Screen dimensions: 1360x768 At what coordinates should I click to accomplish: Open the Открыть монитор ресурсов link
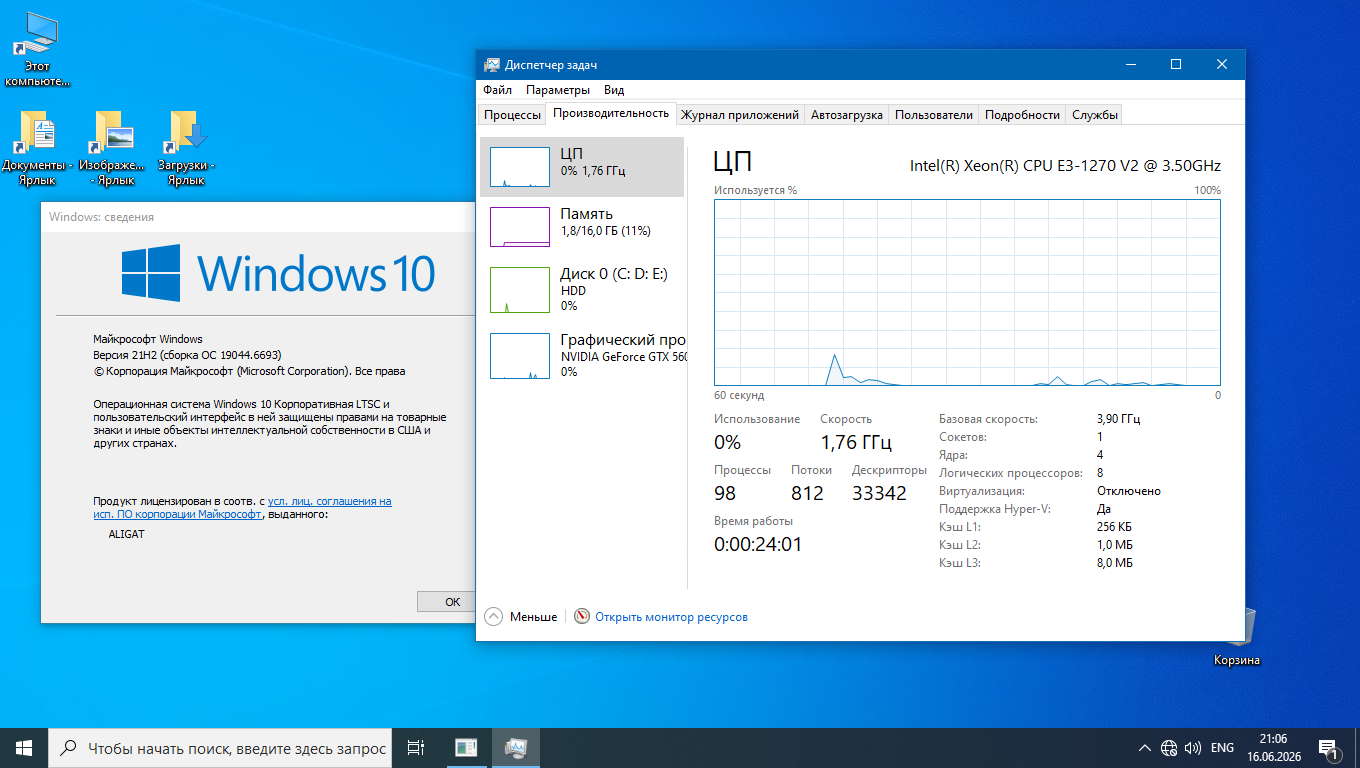[671, 617]
